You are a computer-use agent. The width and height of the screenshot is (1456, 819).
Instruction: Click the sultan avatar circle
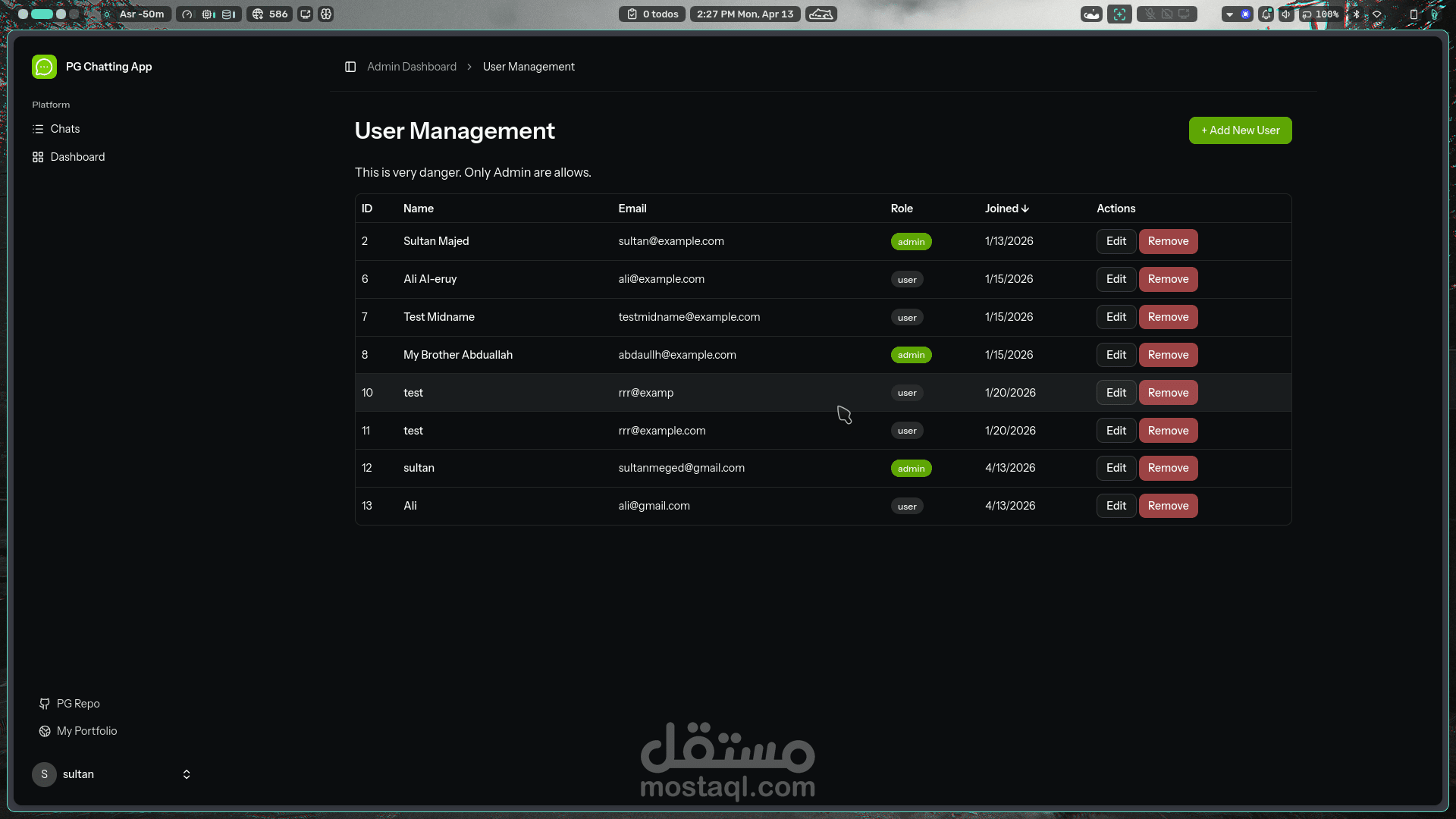(x=44, y=774)
